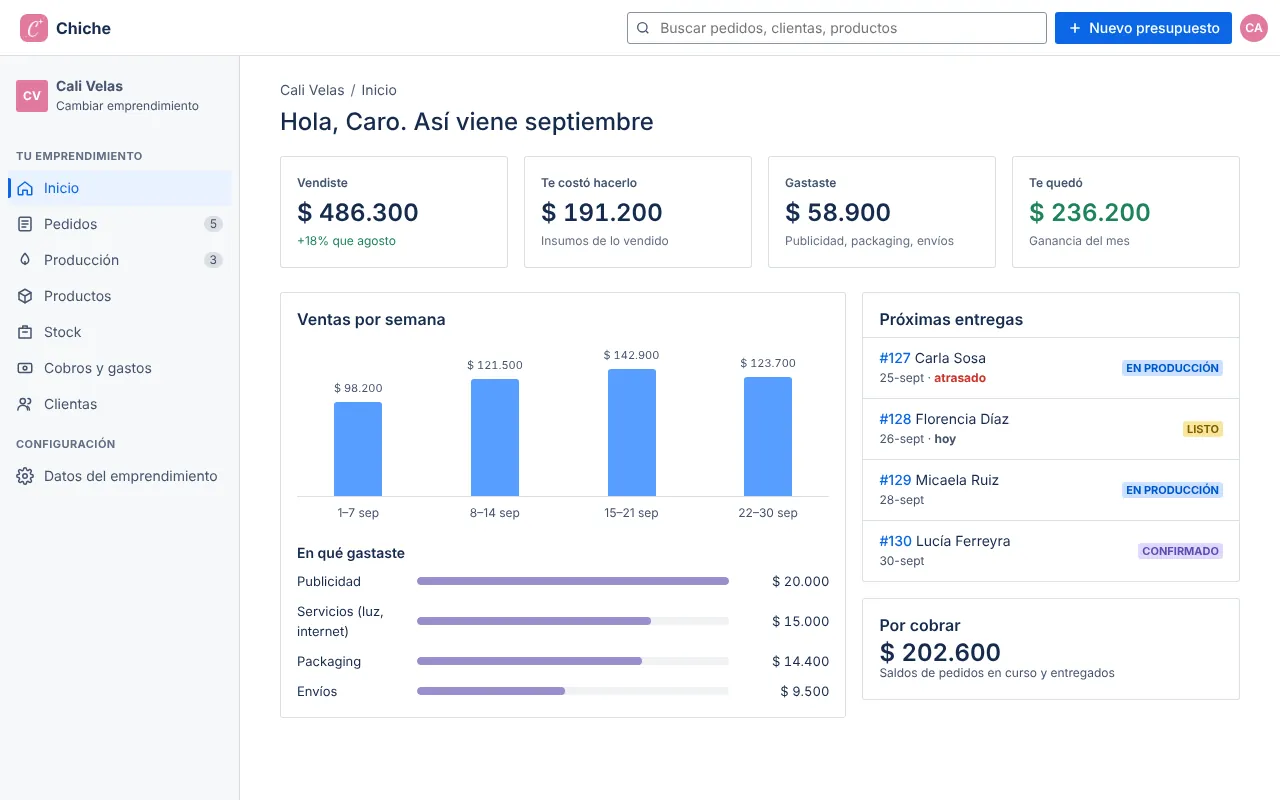Open the CA user avatar

[1254, 28]
